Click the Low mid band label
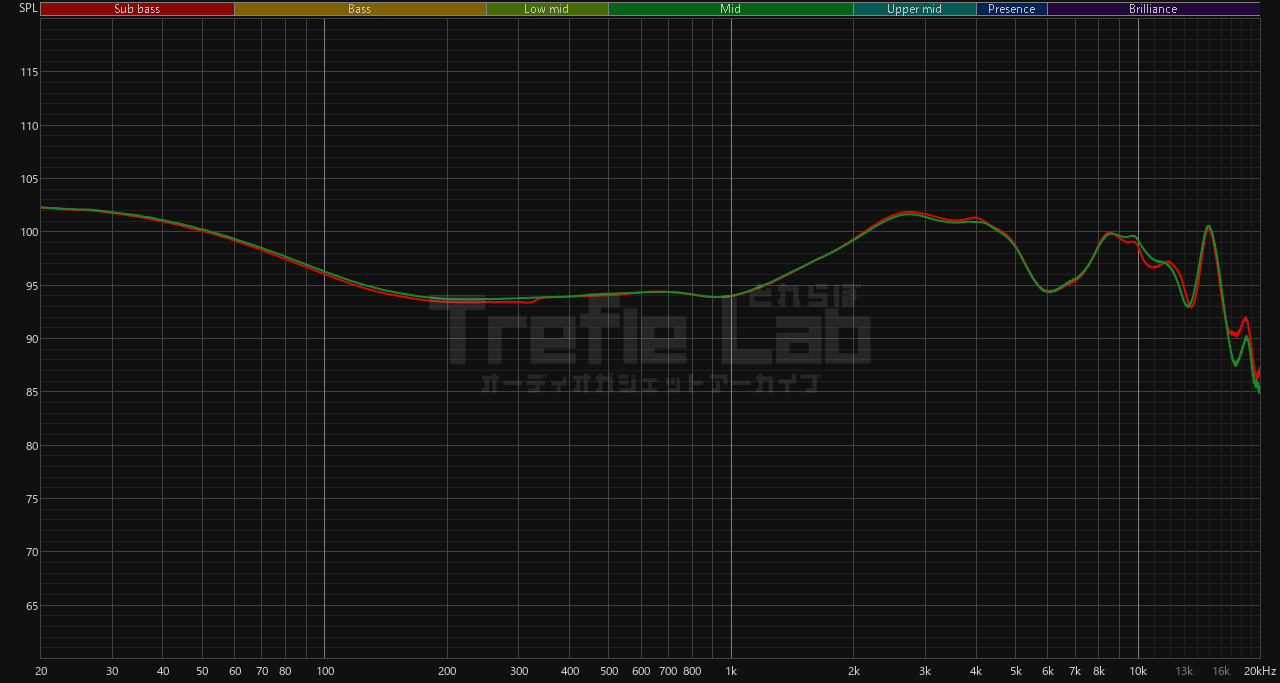Viewport: 1280px width, 683px height. click(546, 9)
